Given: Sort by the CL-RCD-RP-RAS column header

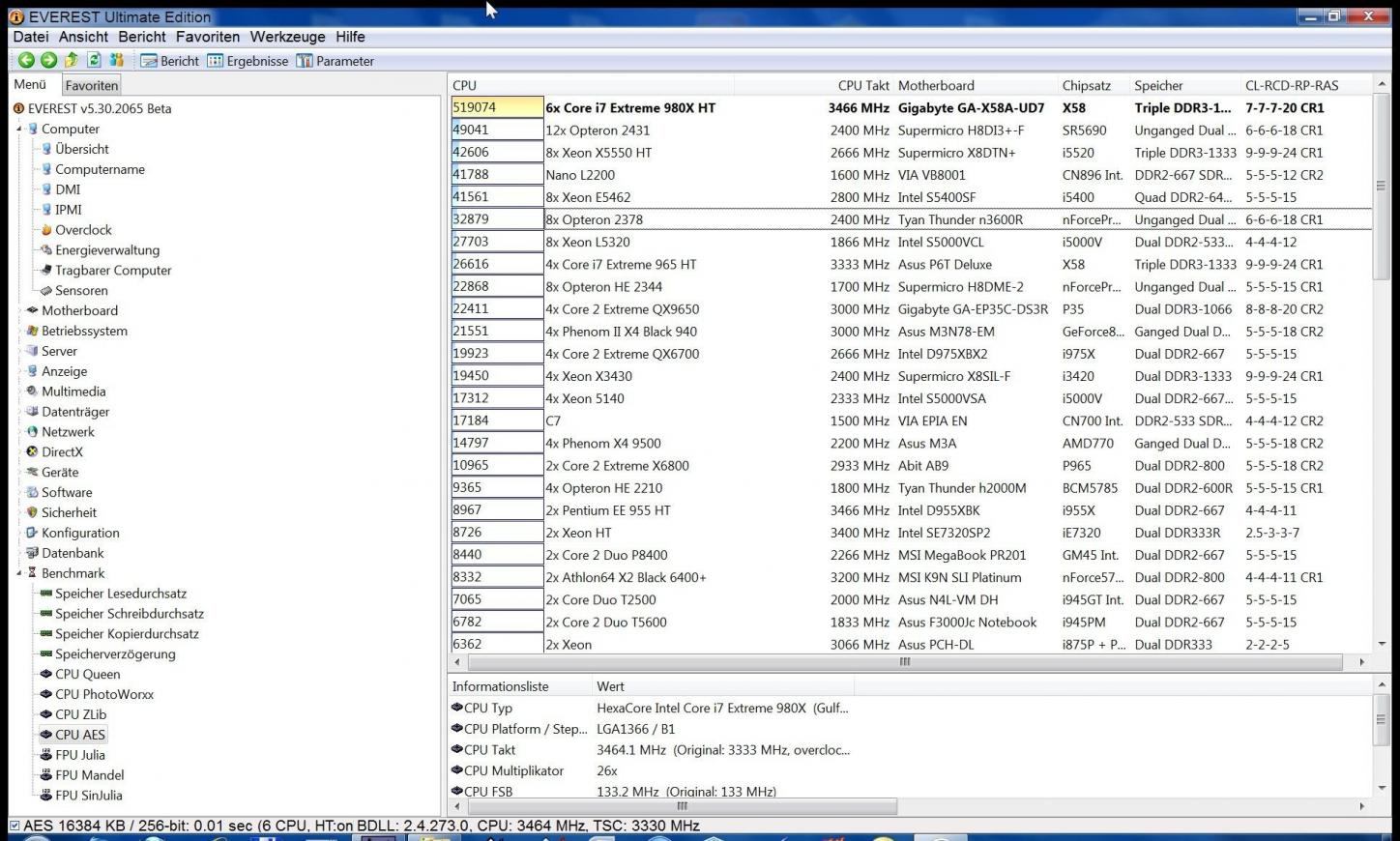Looking at the screenshot, I should coord(1305,86).
